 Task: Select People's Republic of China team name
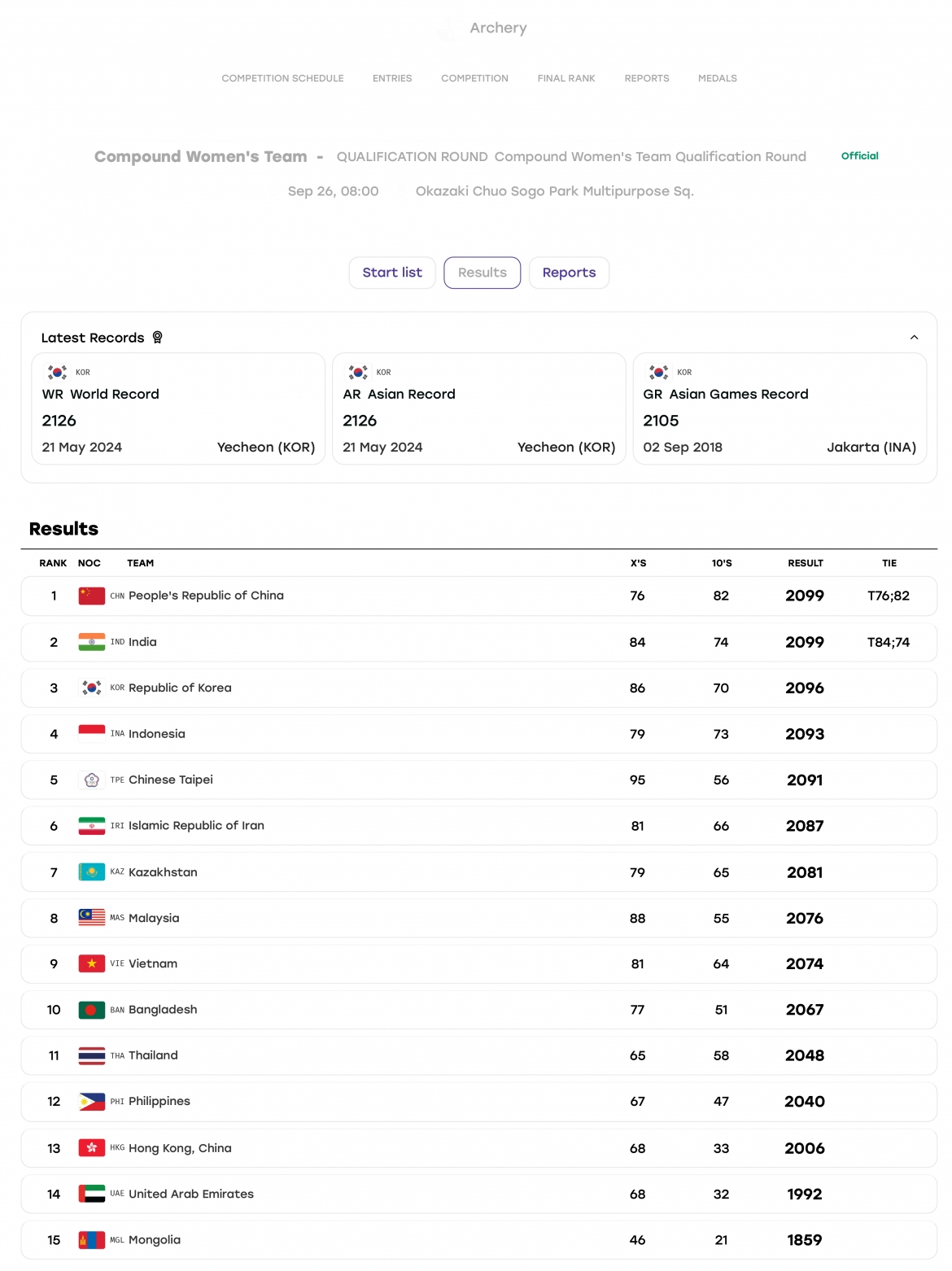coord(206,596)
